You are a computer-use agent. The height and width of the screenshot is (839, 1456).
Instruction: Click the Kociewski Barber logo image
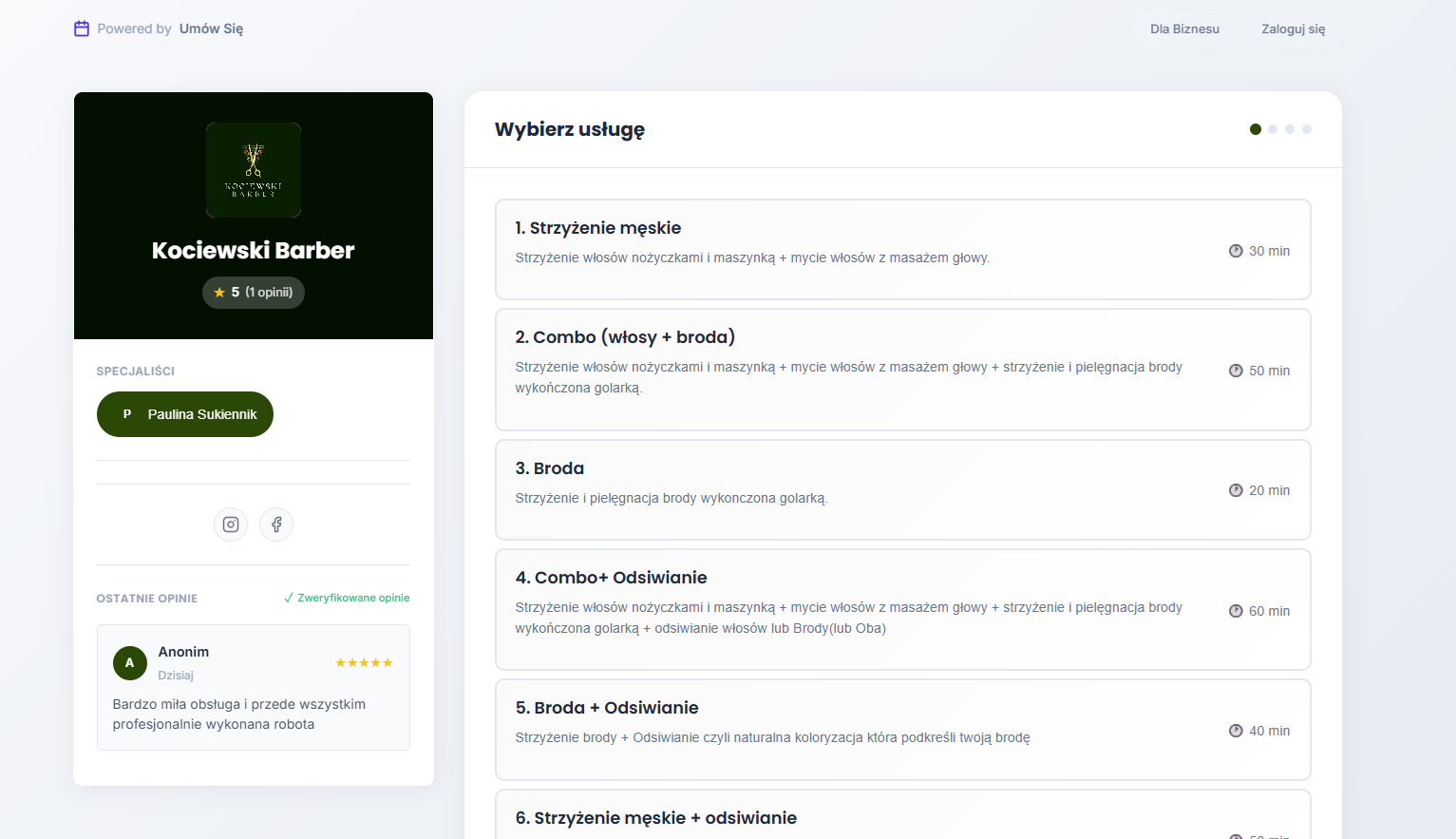click(x=254, y=170)
